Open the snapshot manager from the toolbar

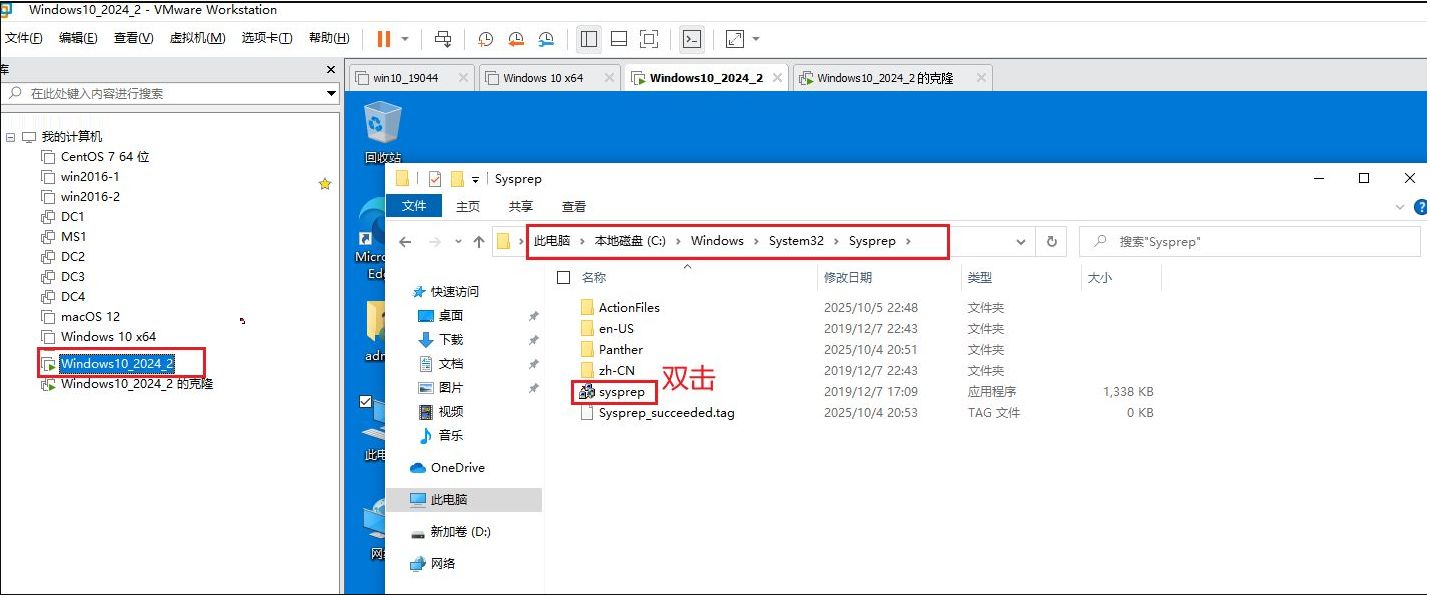click(546, 39)
